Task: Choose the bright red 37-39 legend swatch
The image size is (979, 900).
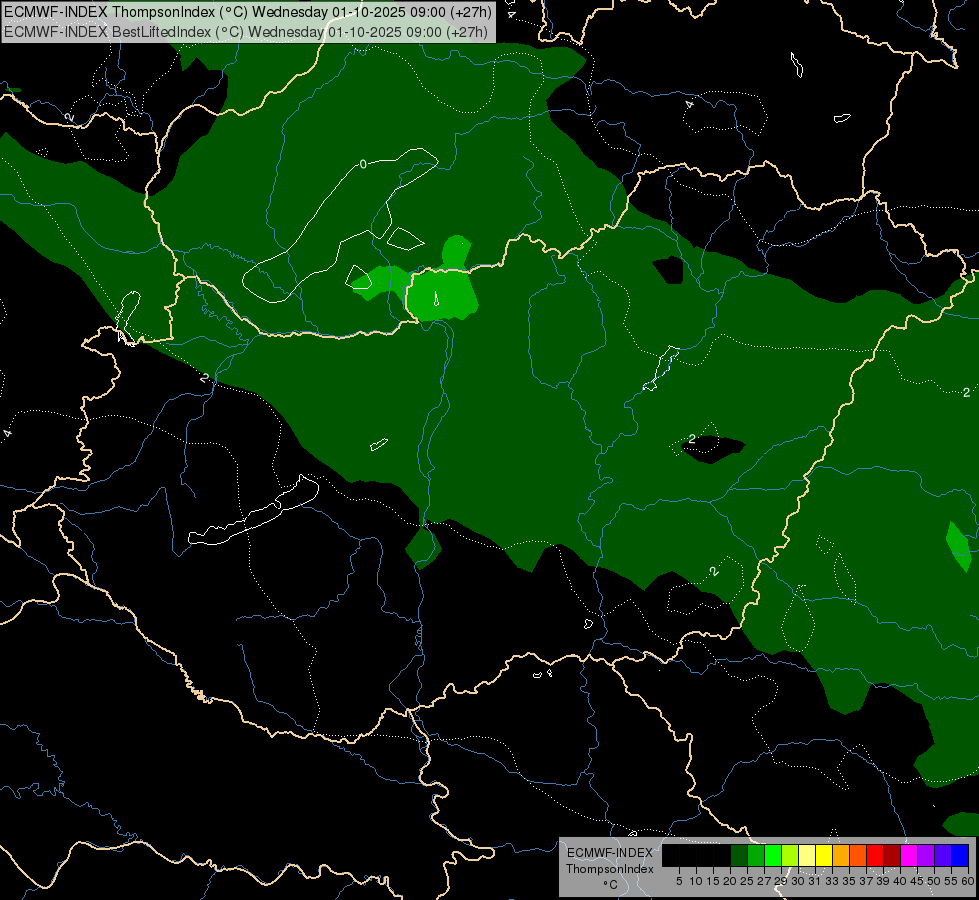Action: click(x=875, y=855)
